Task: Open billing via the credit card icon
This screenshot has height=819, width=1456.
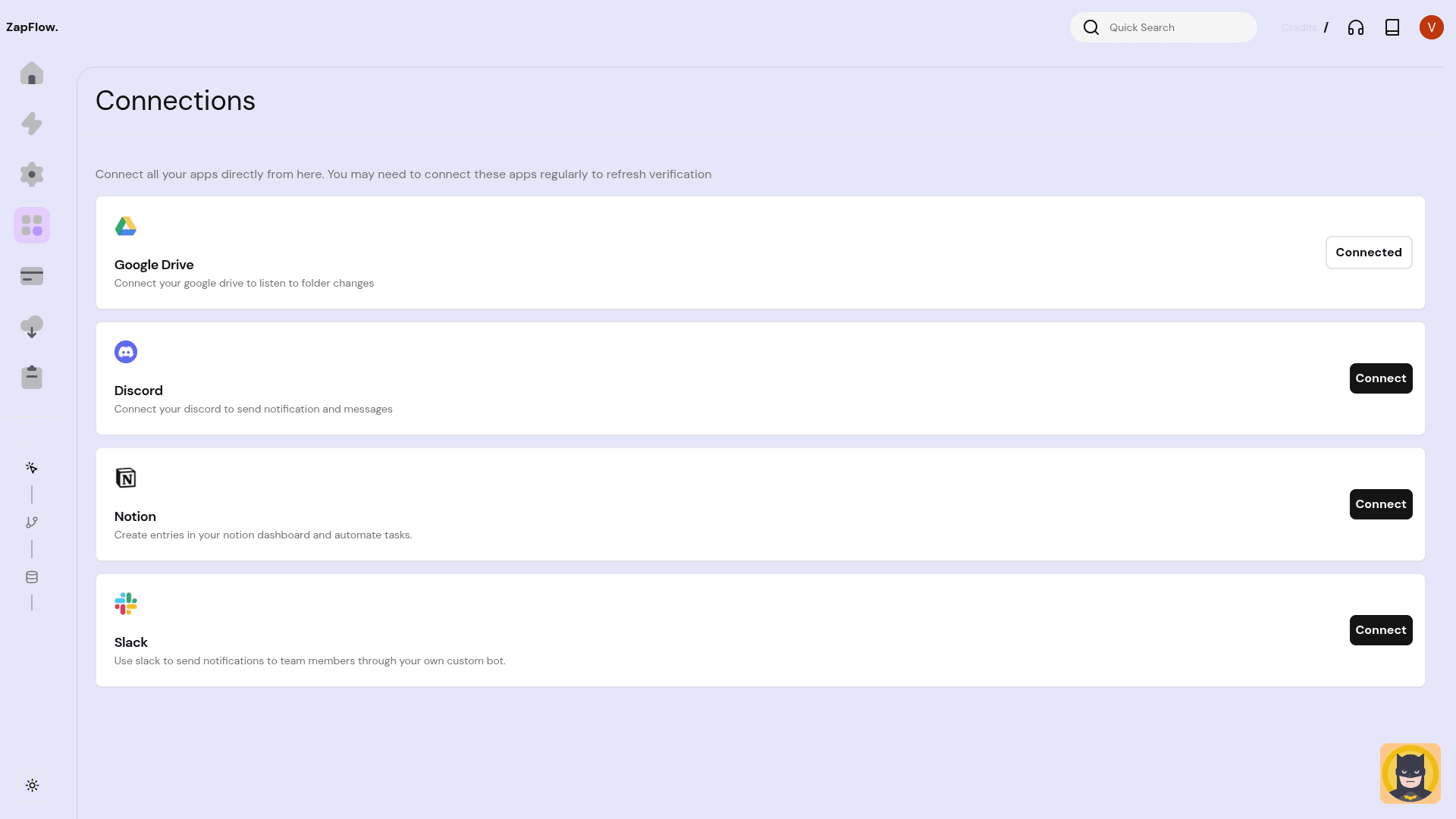Action: pos(32,276)
